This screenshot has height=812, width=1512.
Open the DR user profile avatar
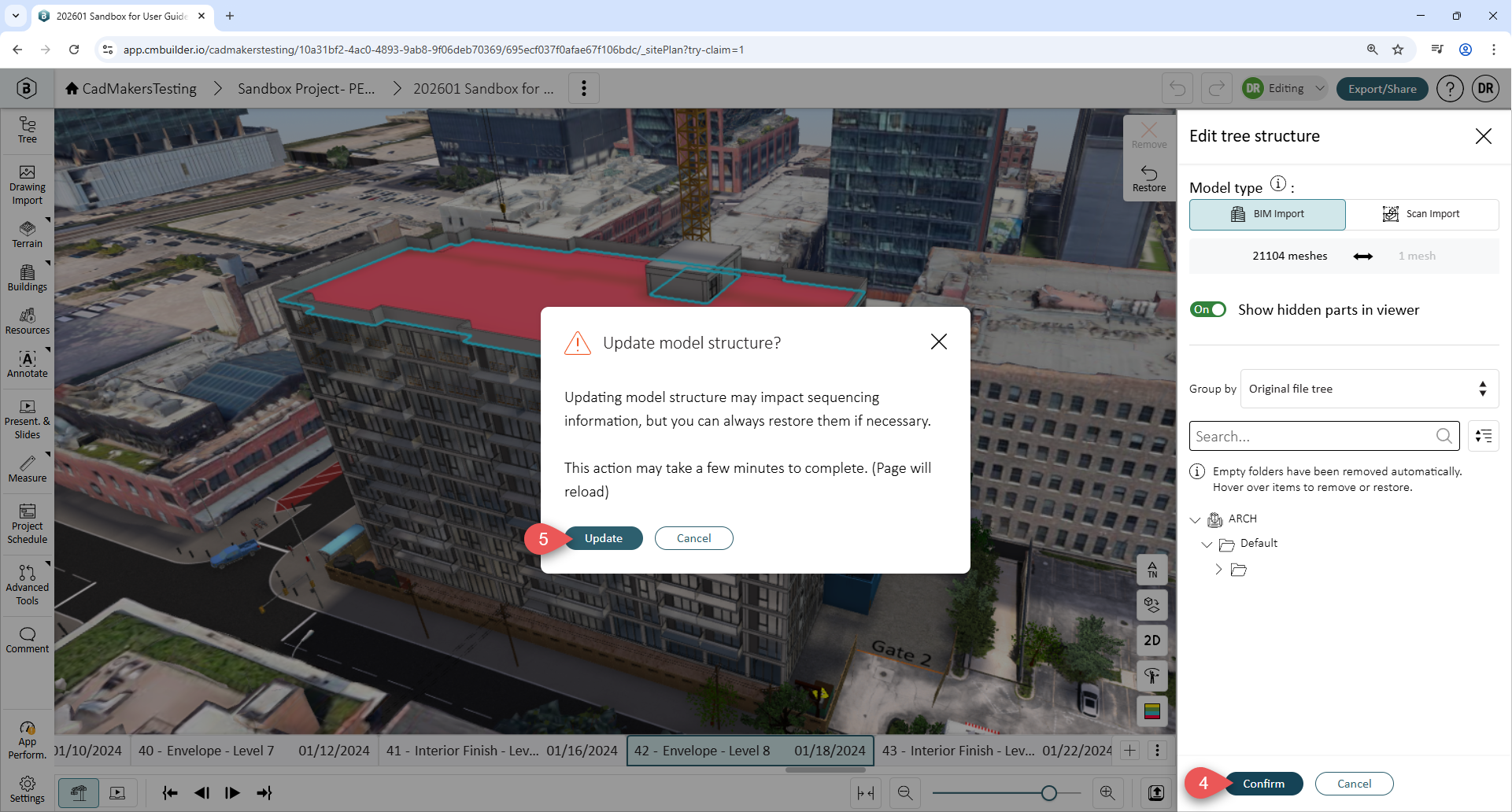pyautogui.click(x=1486, y=88)
